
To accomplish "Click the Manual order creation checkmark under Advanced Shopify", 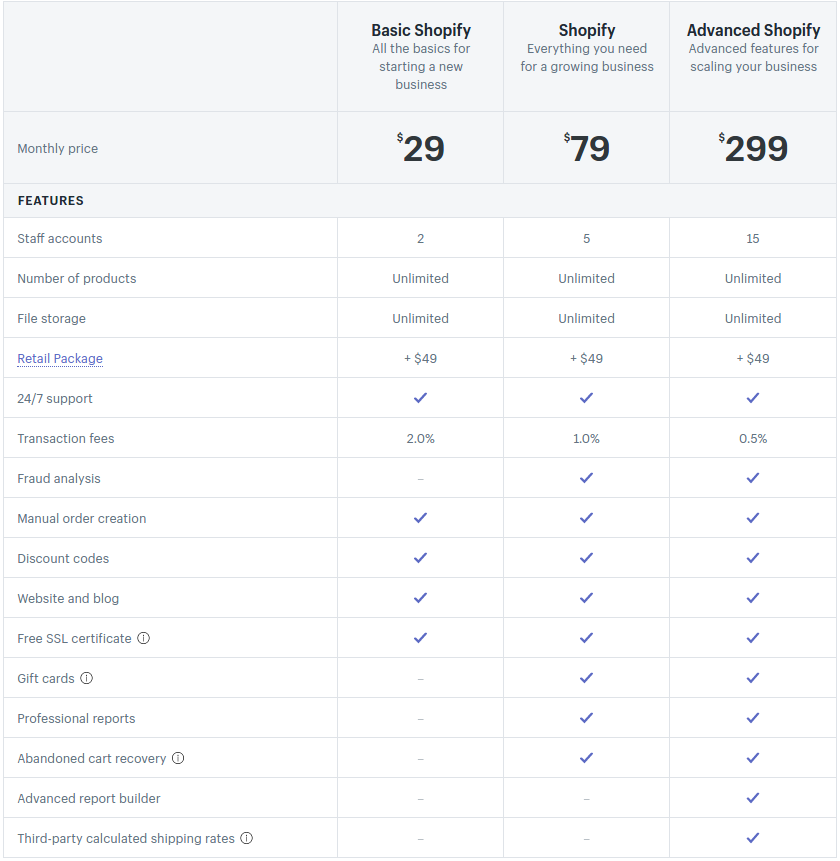I will (753, 518).
